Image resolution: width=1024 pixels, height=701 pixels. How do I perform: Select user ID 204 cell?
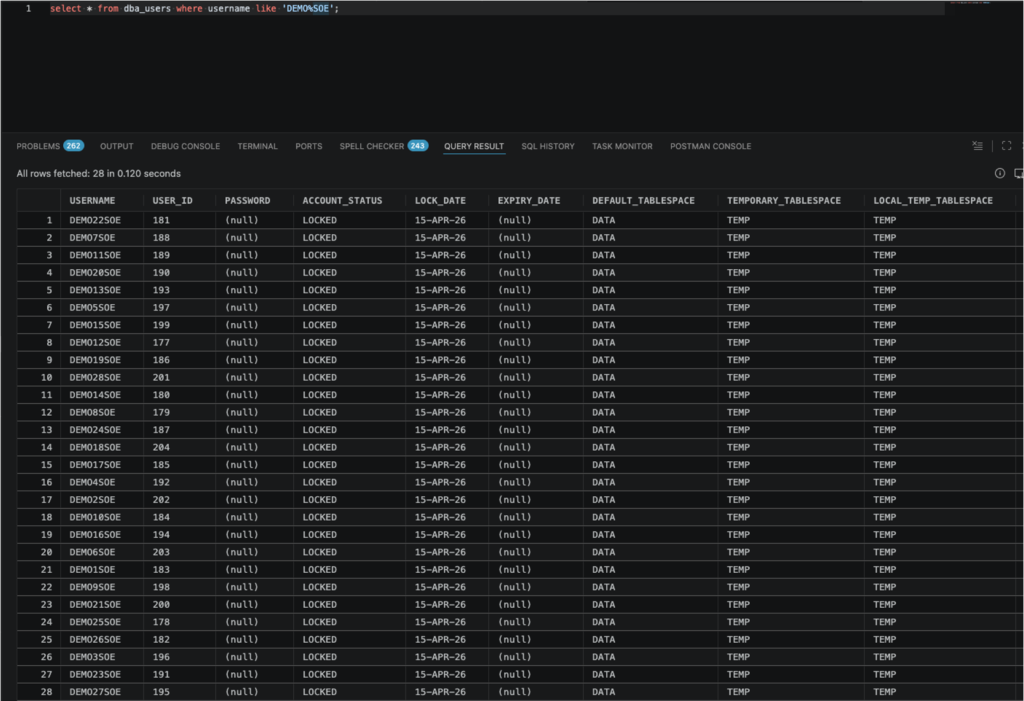[x=180, y=448]
